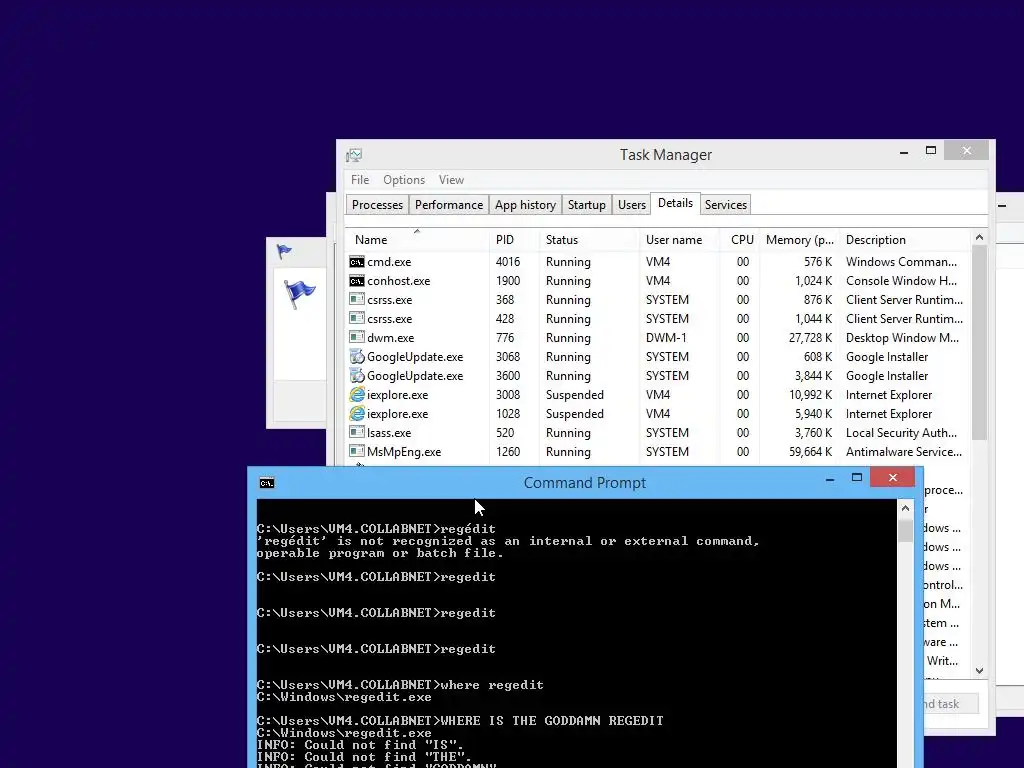Open the File menu in Task Manager

coord(360,180)
